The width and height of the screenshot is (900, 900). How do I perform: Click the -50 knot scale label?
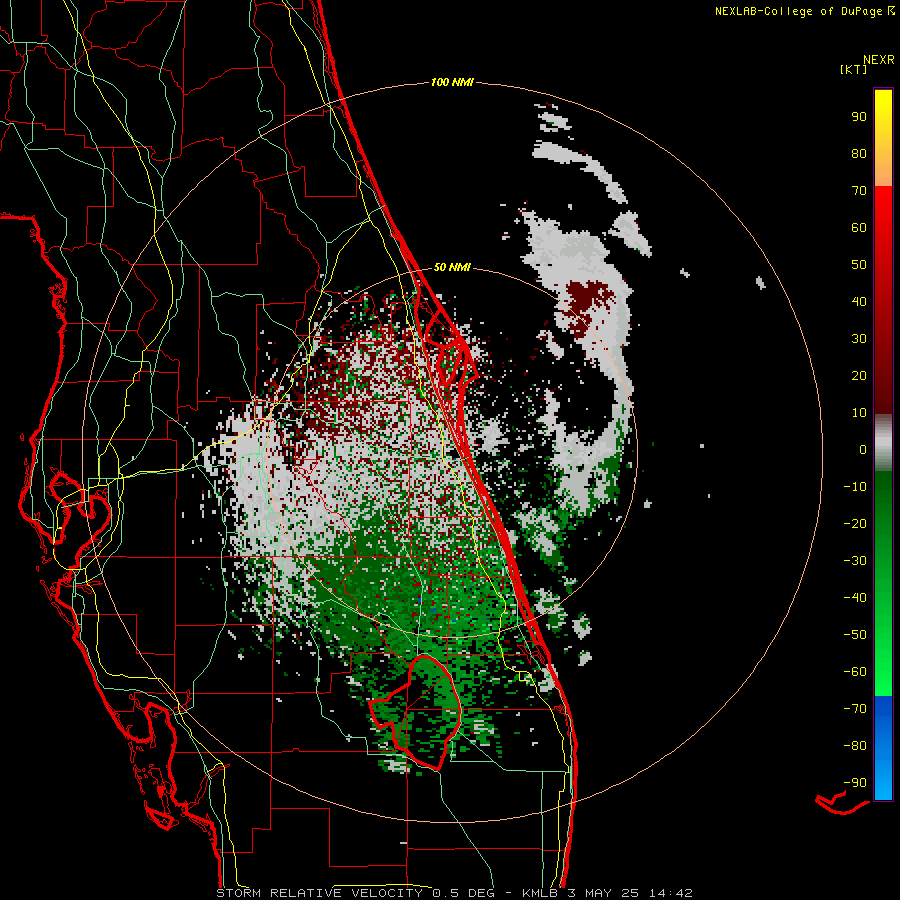(x=855, y=635)
